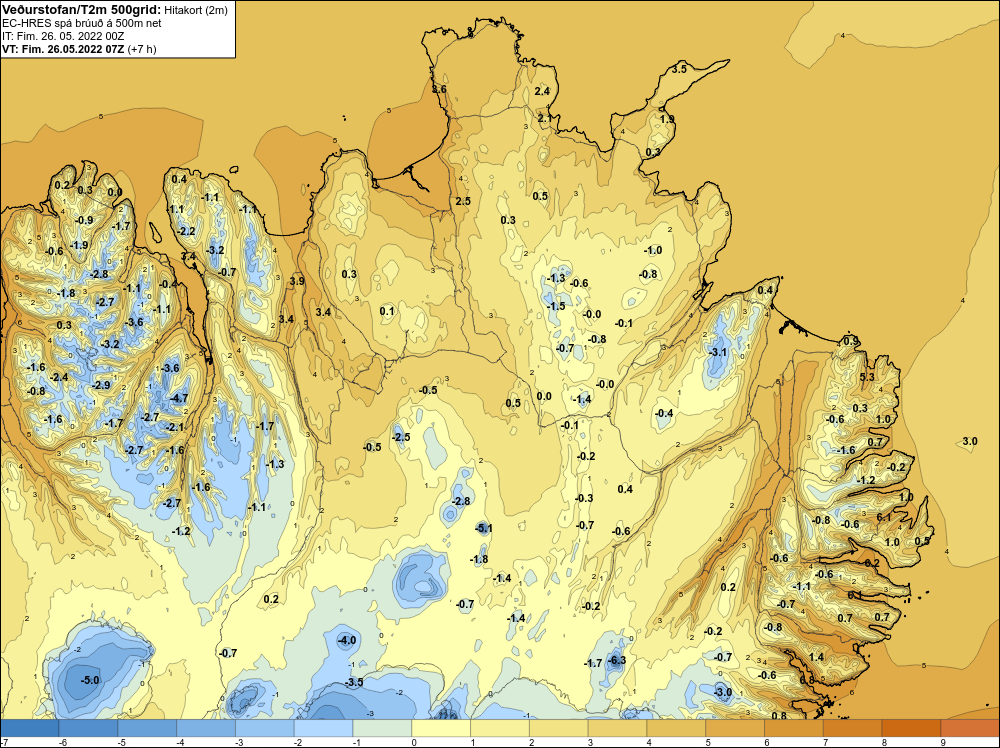Select the -0.9 temperature label
Screen dimensions: 1000x748
click(84, 220)
